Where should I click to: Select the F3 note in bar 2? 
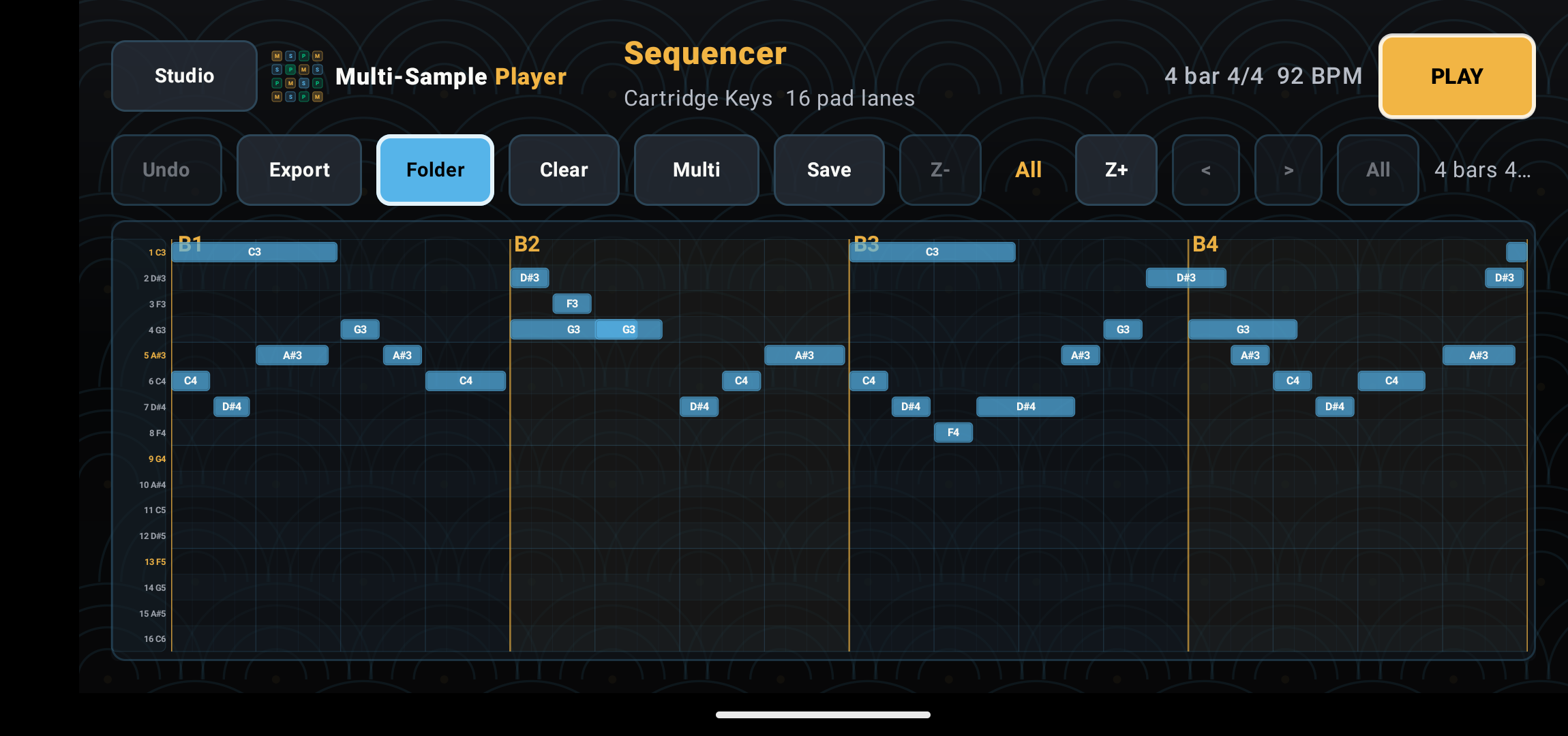572,303
